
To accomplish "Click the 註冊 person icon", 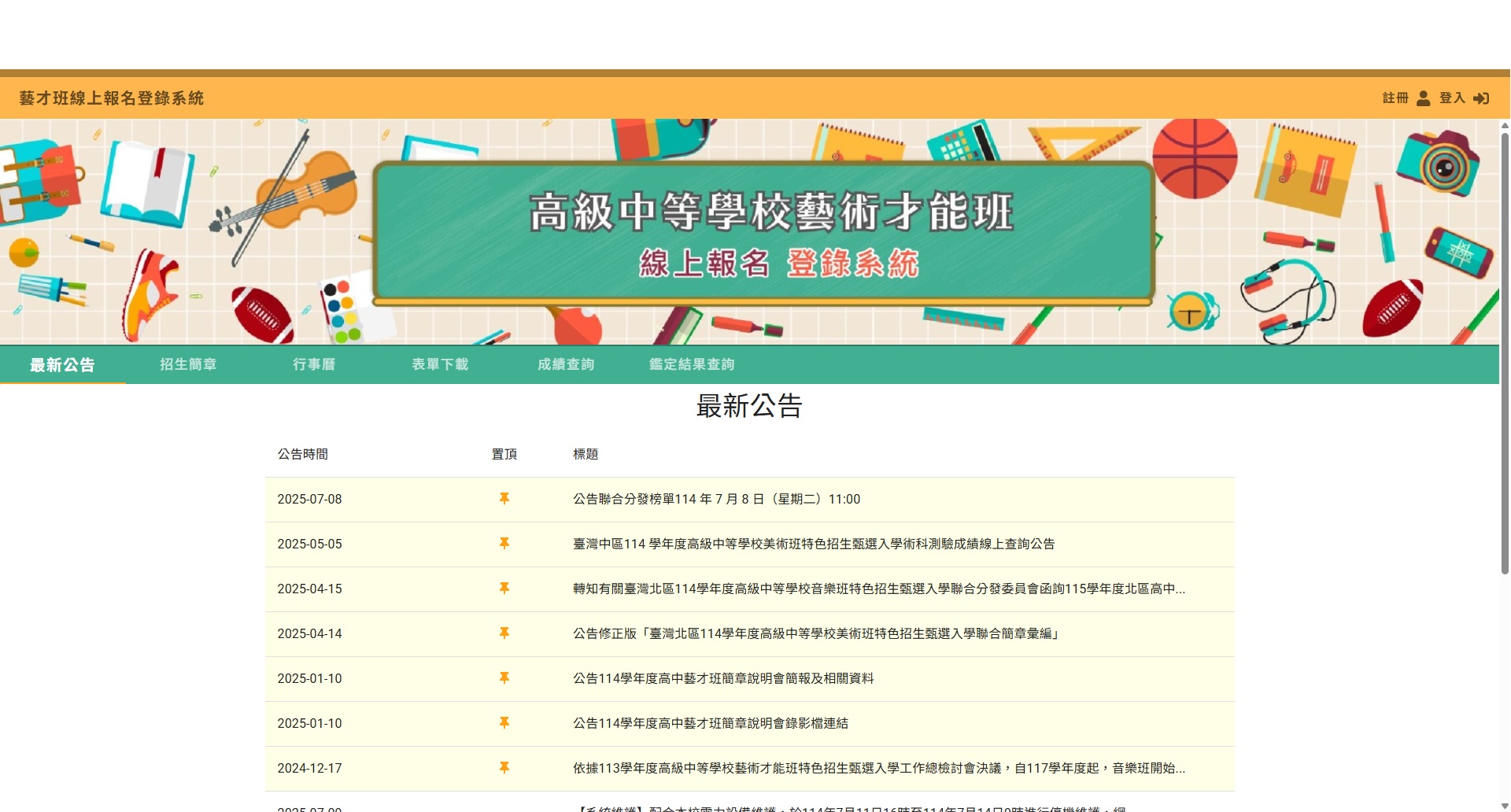I will point(1423,98).
